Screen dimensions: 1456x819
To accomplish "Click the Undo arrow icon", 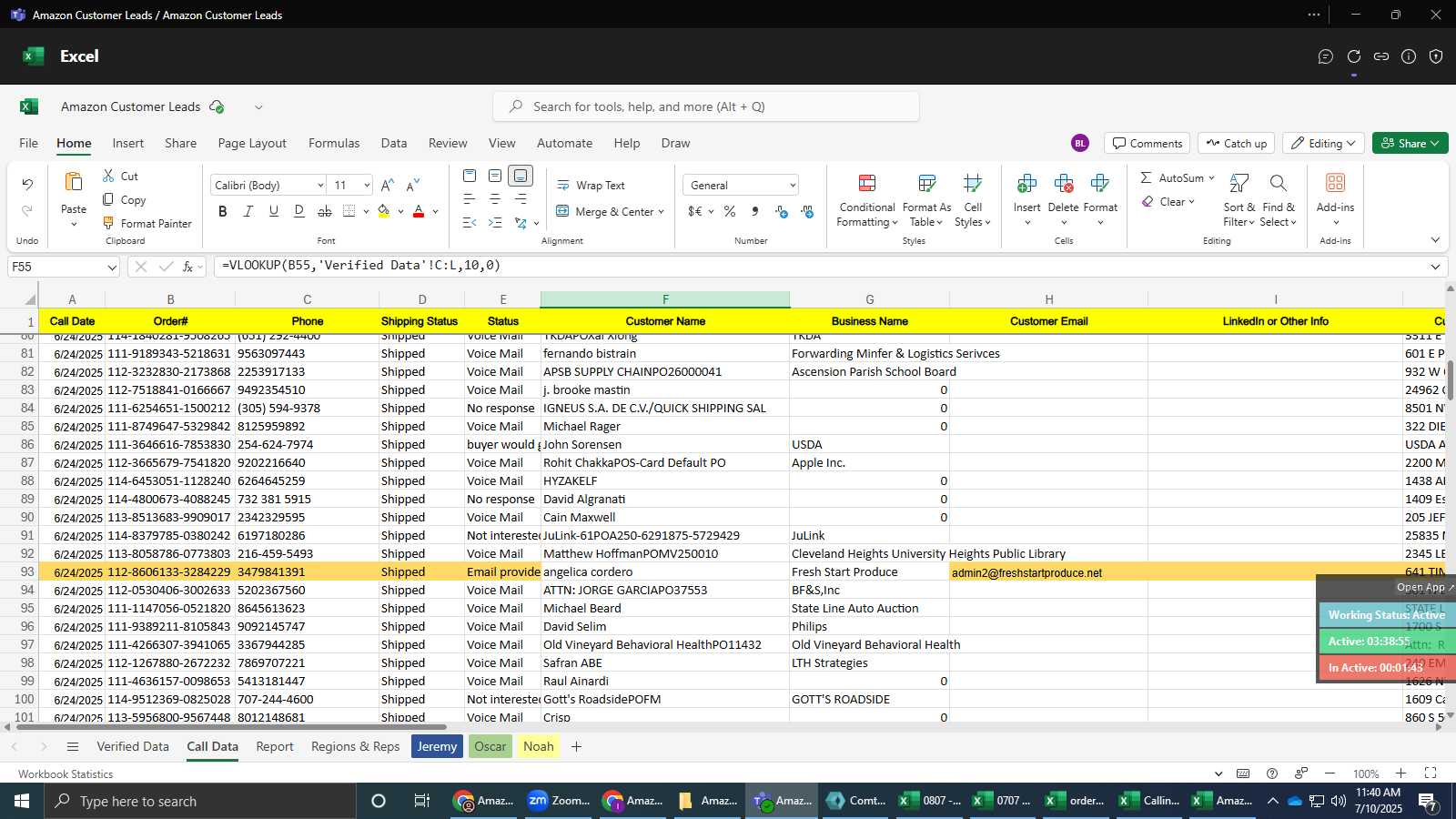I will 27,185.
